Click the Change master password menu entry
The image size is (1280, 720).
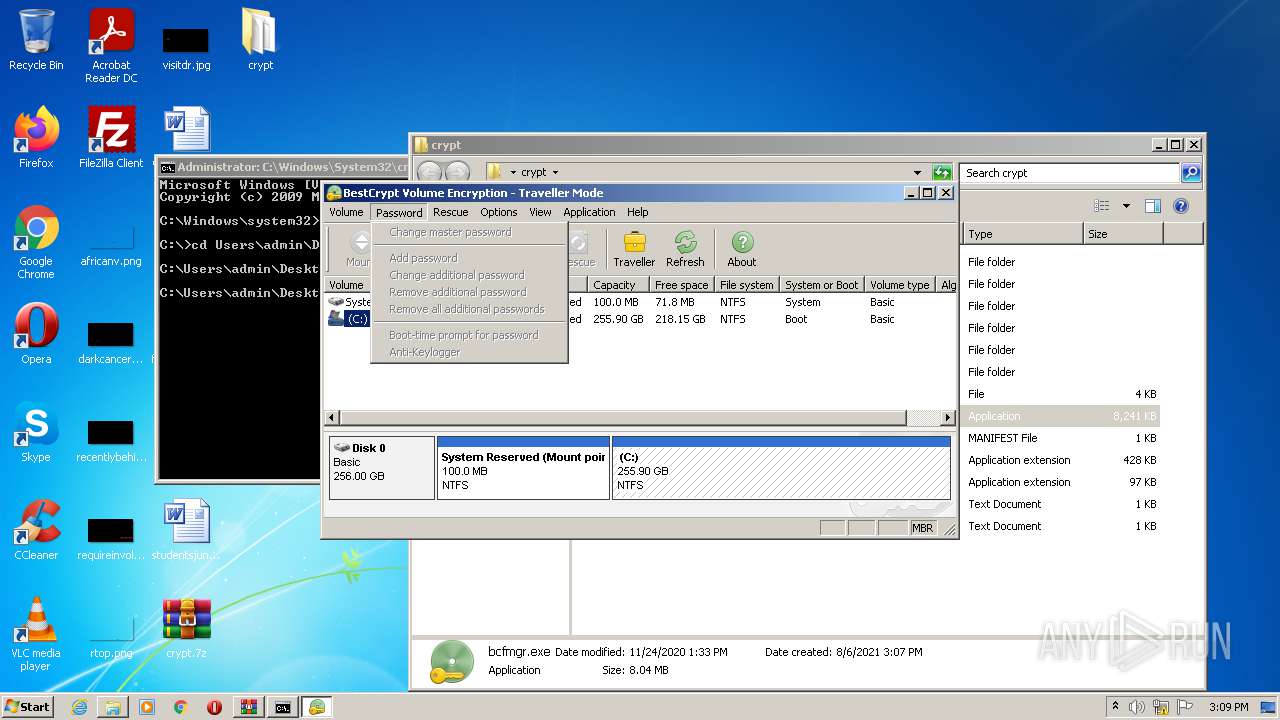(x=450, y=232)
